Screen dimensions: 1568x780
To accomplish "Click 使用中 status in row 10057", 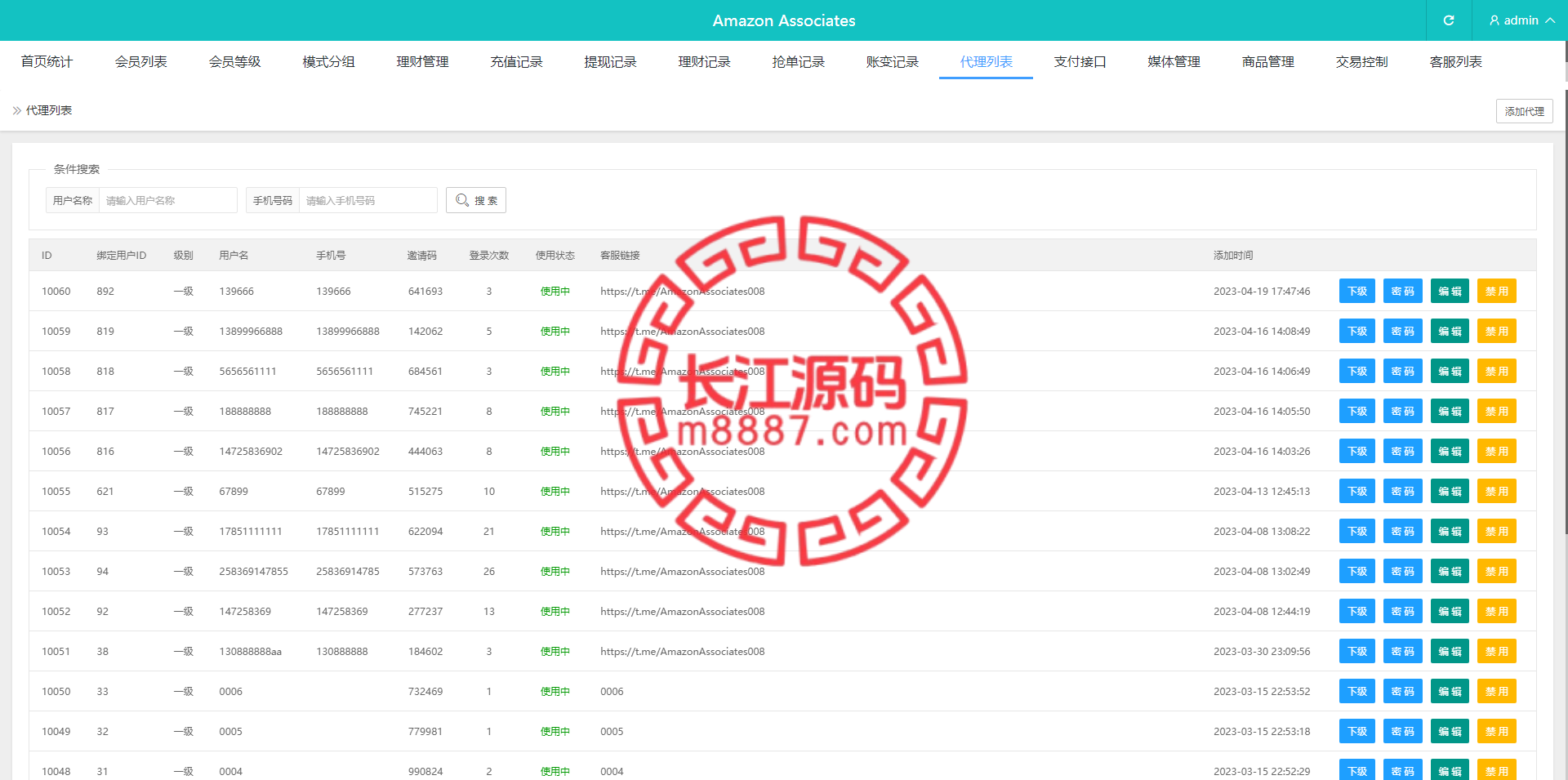I will click(555, 412).
